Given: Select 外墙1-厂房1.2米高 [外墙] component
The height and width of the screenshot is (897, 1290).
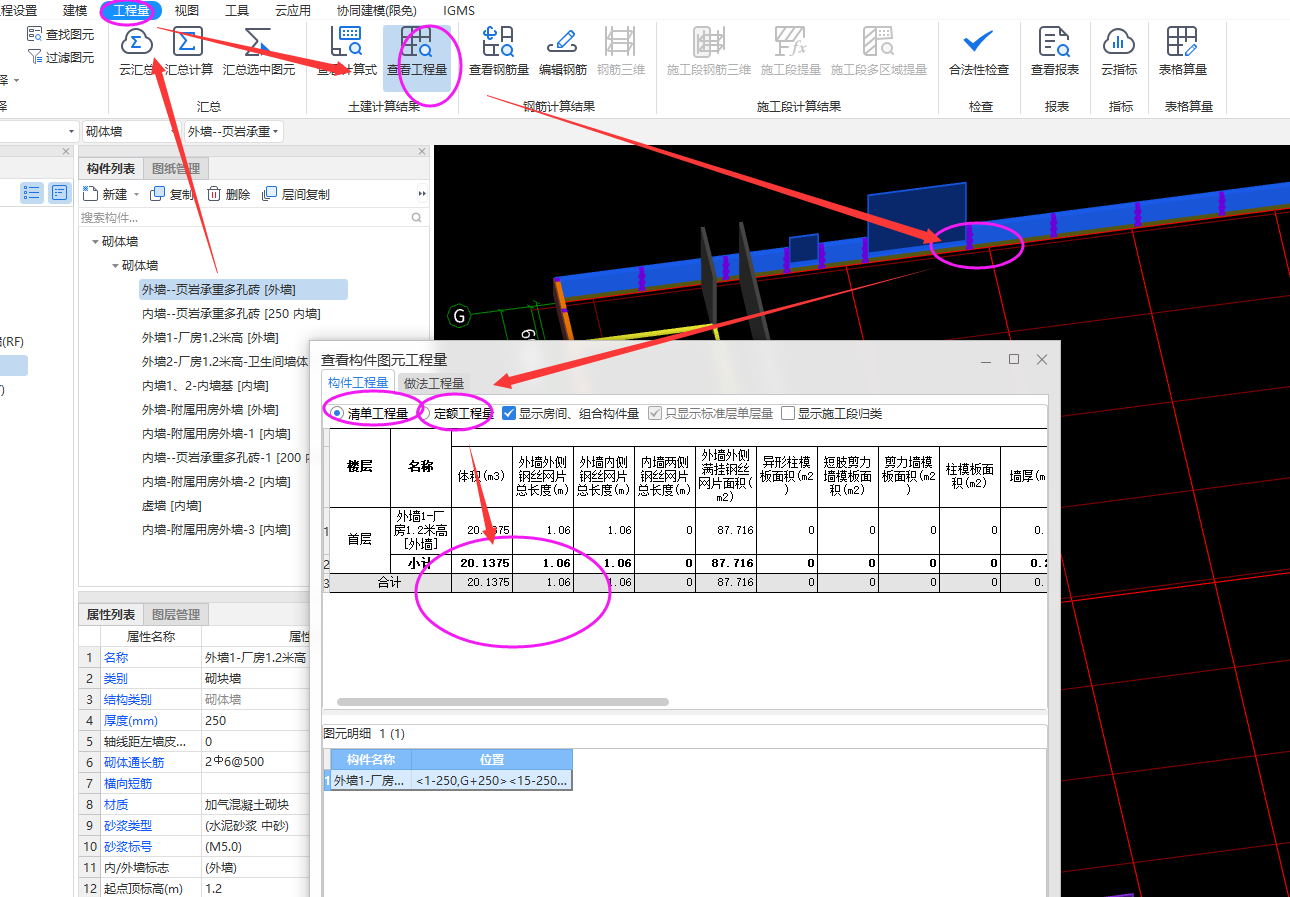Looking at the screenshot, I should pyautogui.click(x=210, y=338).
